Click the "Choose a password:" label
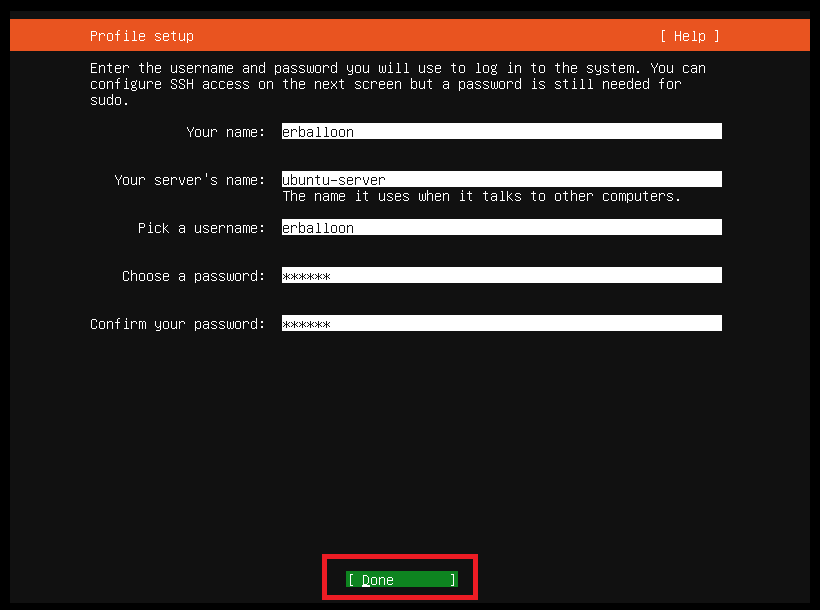This screenshot has width=820, height=610. [x=193, y=276]
